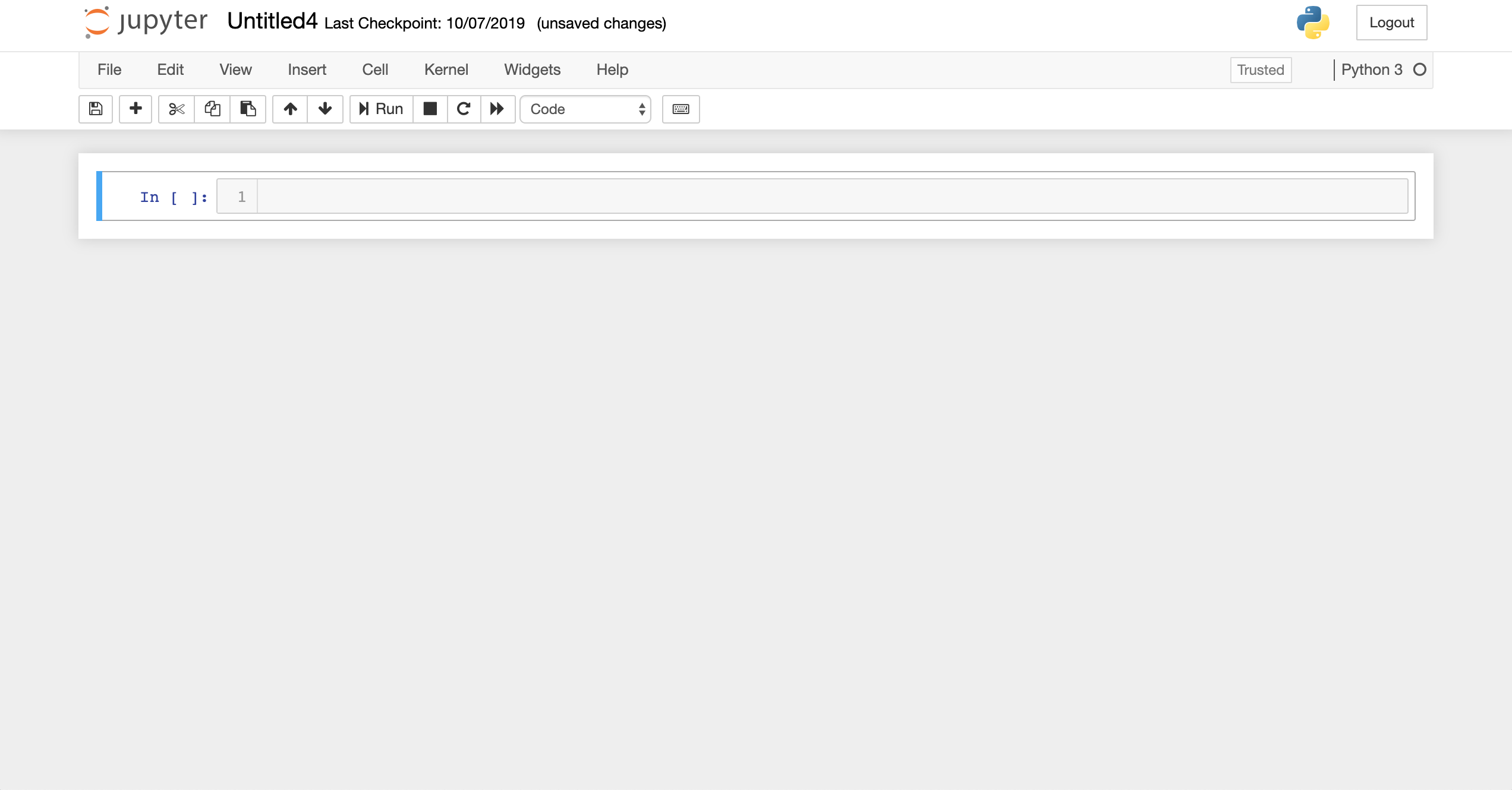Click the add cell below icon

(x=135, y=109)
